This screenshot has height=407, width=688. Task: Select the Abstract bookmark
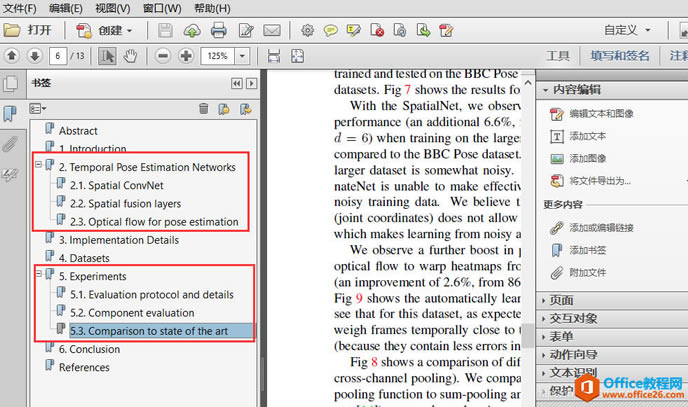(78, 131)
